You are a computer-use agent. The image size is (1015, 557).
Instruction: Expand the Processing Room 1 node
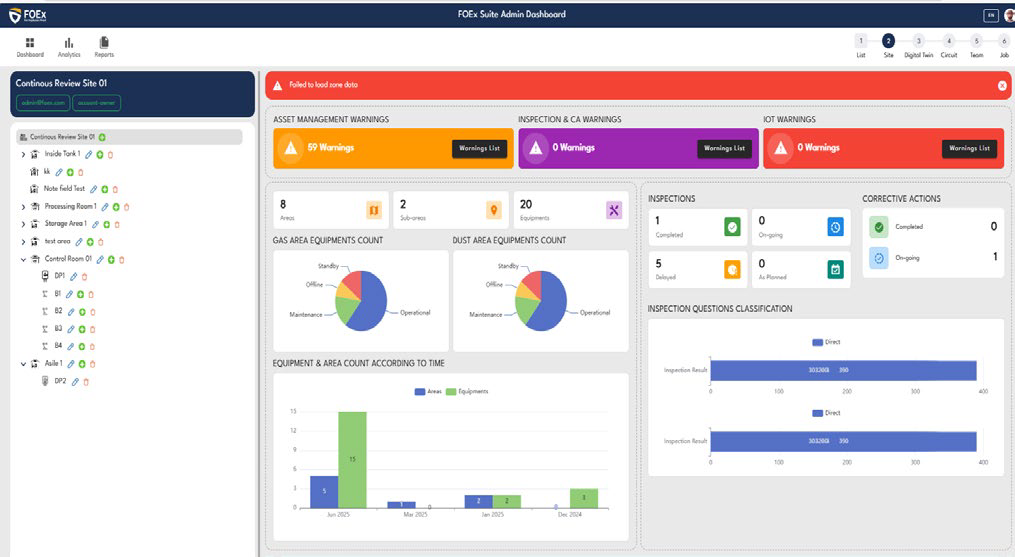coord(23,207)
